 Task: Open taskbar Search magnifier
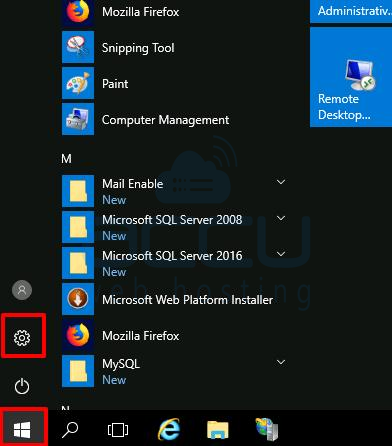coord(70,429)
